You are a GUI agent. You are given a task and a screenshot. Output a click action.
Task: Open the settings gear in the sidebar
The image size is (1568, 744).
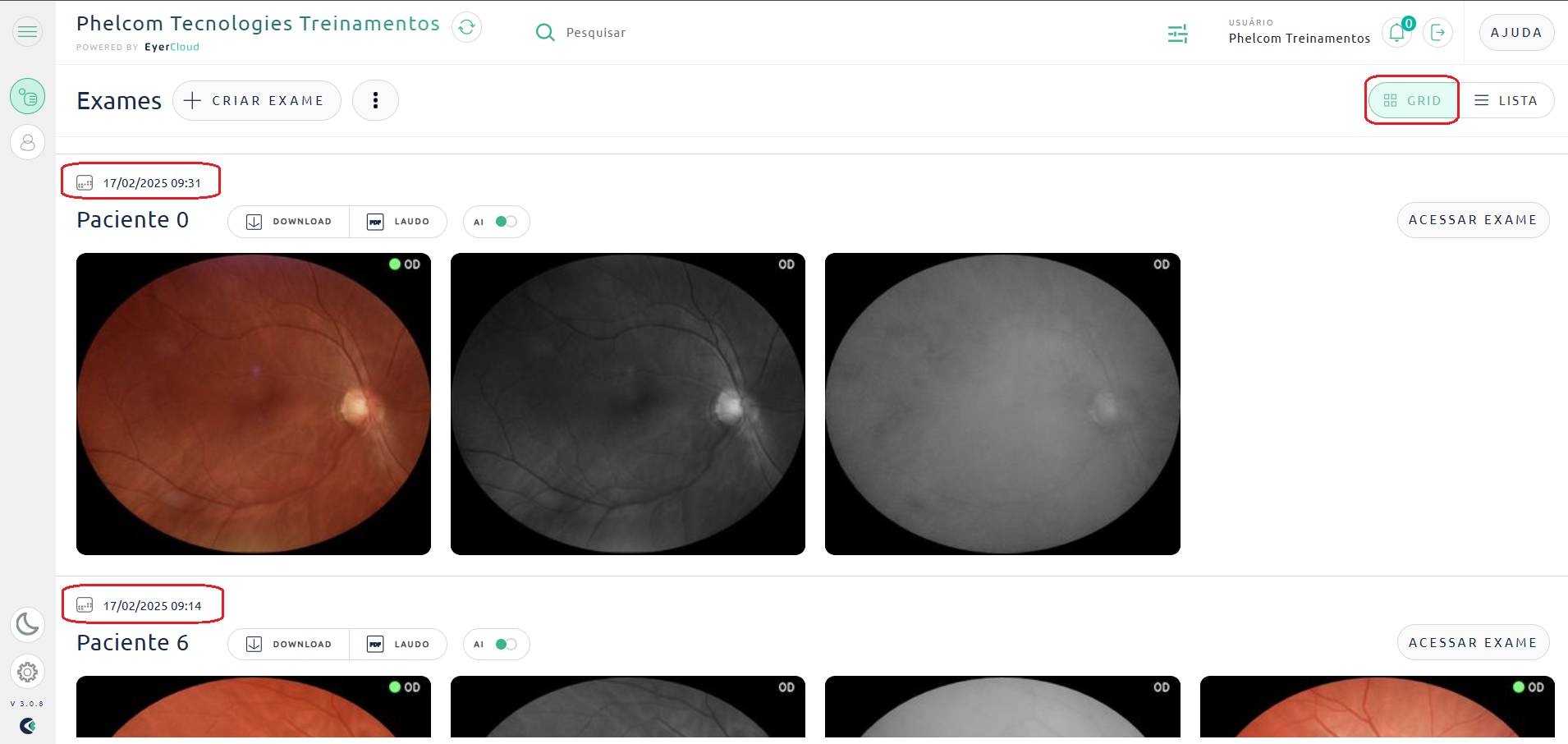27,673
